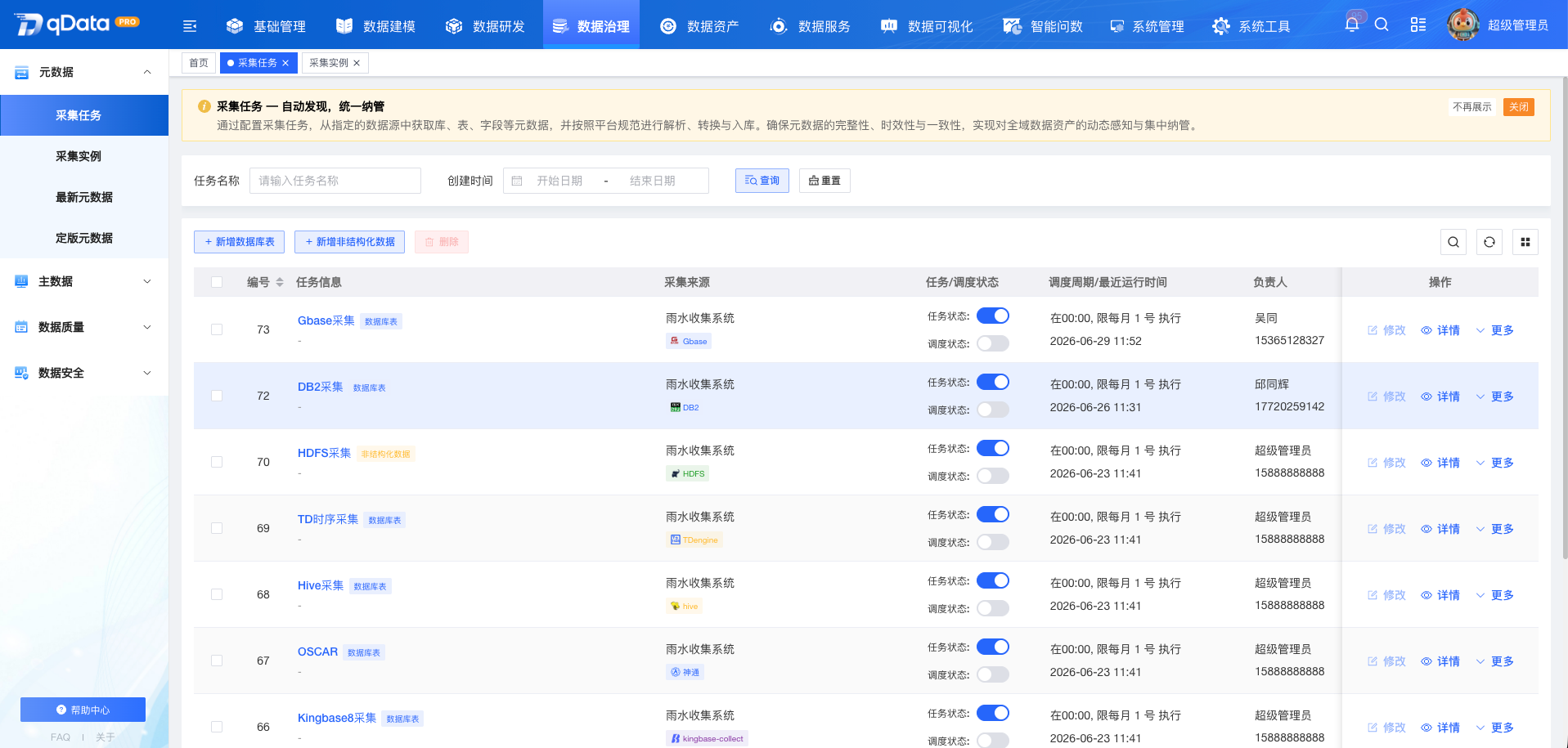Select 采集实例 in sidebar
Viewport: 1568px width, 748px height.
pyautogui.click(x=84, y=156)
